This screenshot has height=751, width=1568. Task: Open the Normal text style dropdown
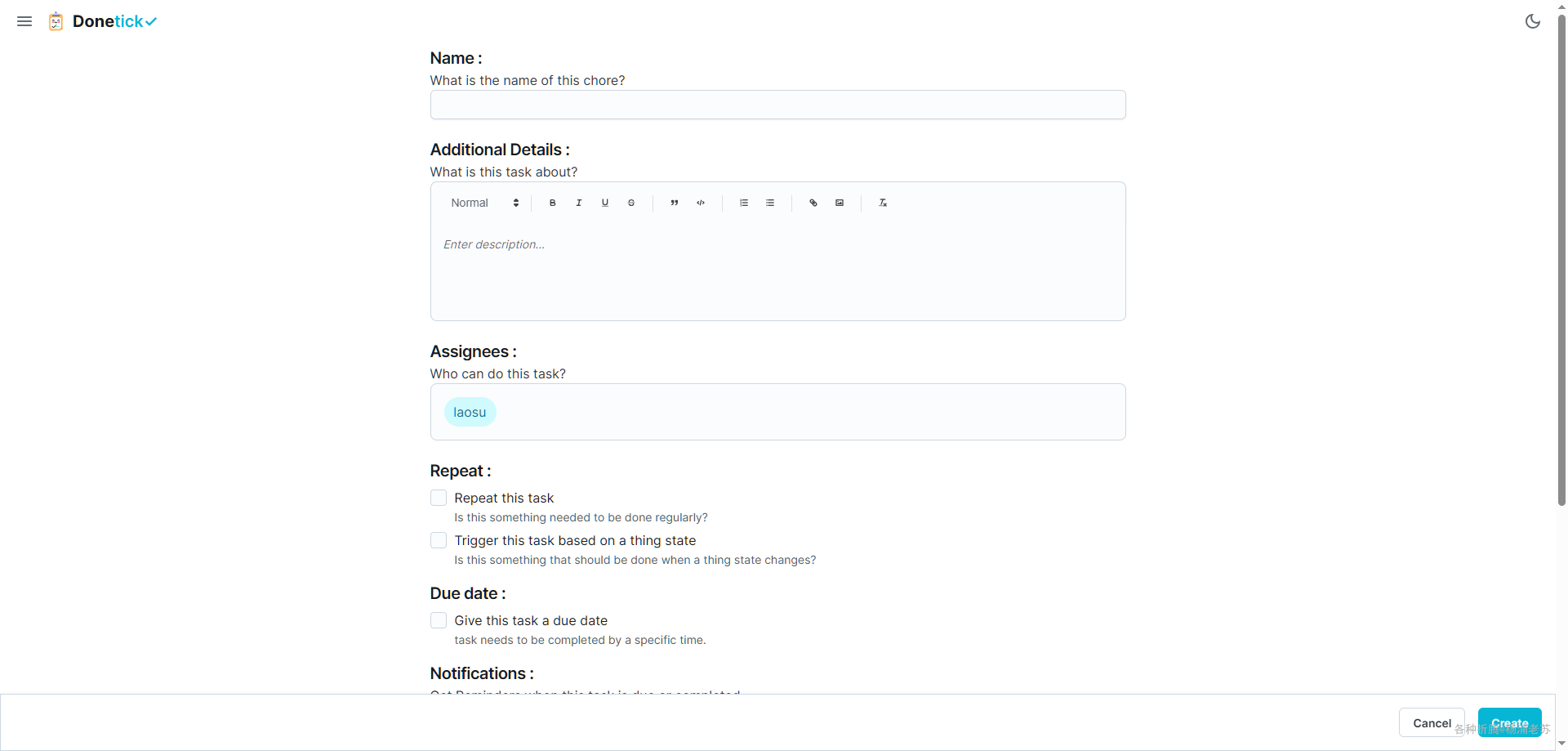tap(485, 203)
